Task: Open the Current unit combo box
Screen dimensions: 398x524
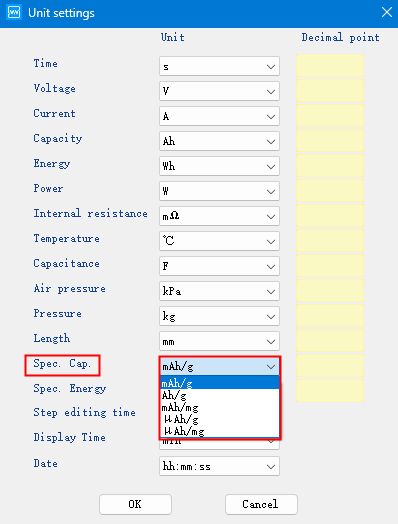Action: point(219,116)
